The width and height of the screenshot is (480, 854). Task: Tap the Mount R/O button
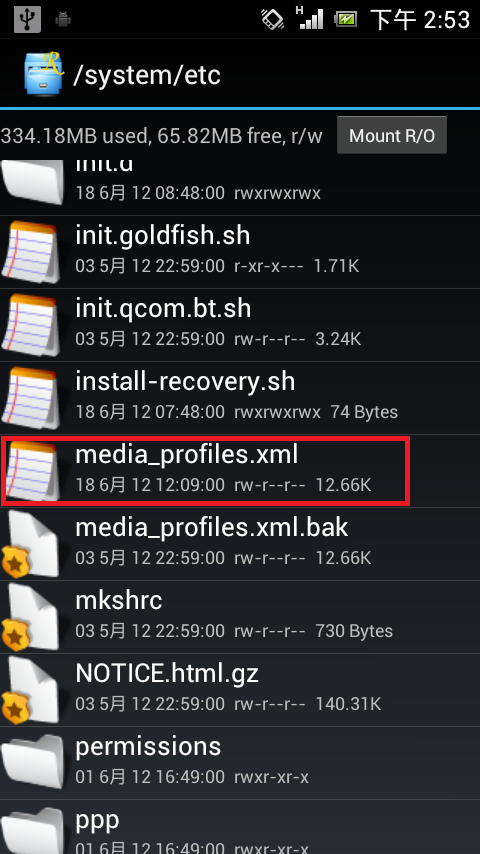(x=392, y=135)
